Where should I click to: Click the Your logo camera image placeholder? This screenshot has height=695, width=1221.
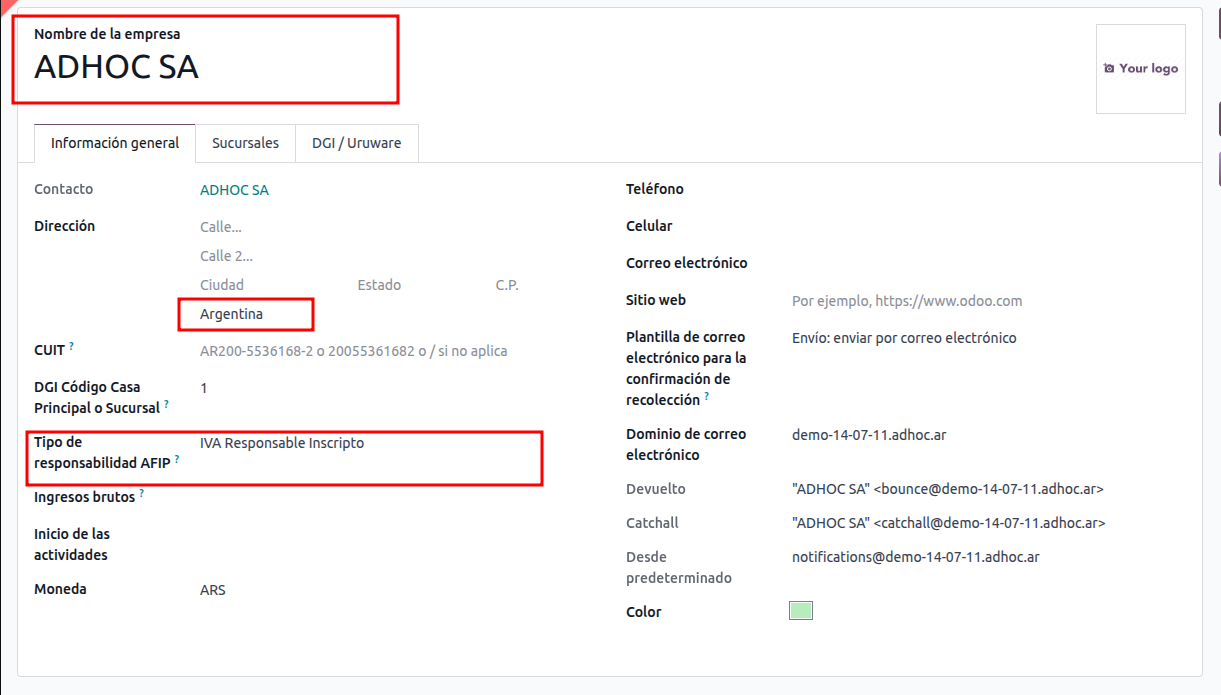pyautogui.click(x=1140, y=69)
